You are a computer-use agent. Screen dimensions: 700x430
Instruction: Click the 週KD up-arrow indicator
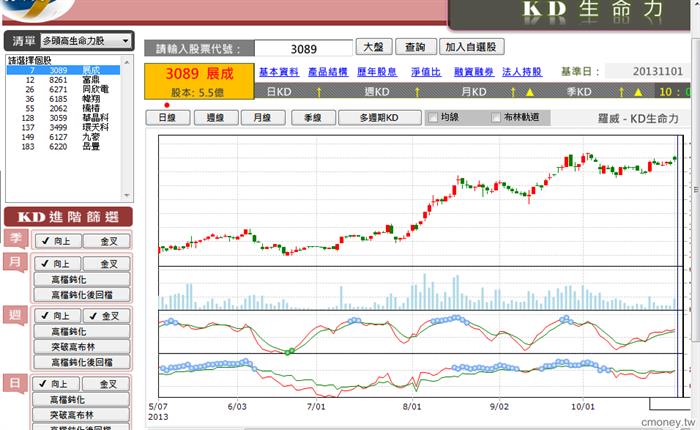coord(417,92)
